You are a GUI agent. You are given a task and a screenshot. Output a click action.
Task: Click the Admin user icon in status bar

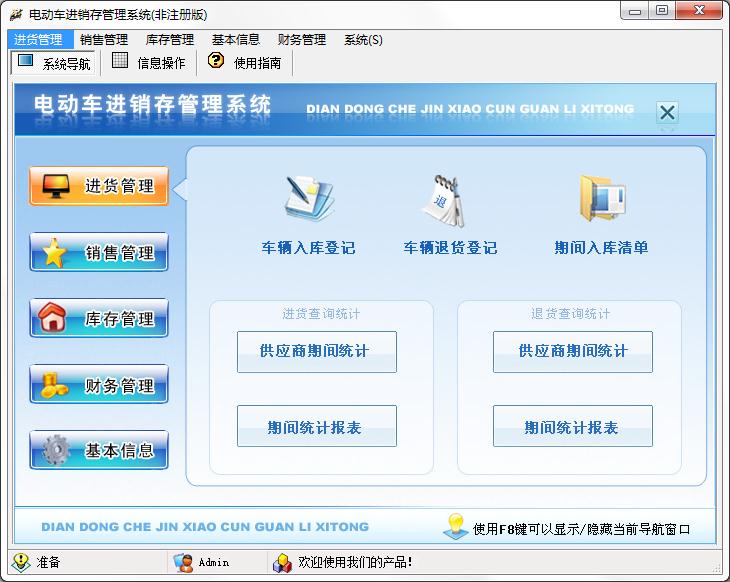click(183, 562)
